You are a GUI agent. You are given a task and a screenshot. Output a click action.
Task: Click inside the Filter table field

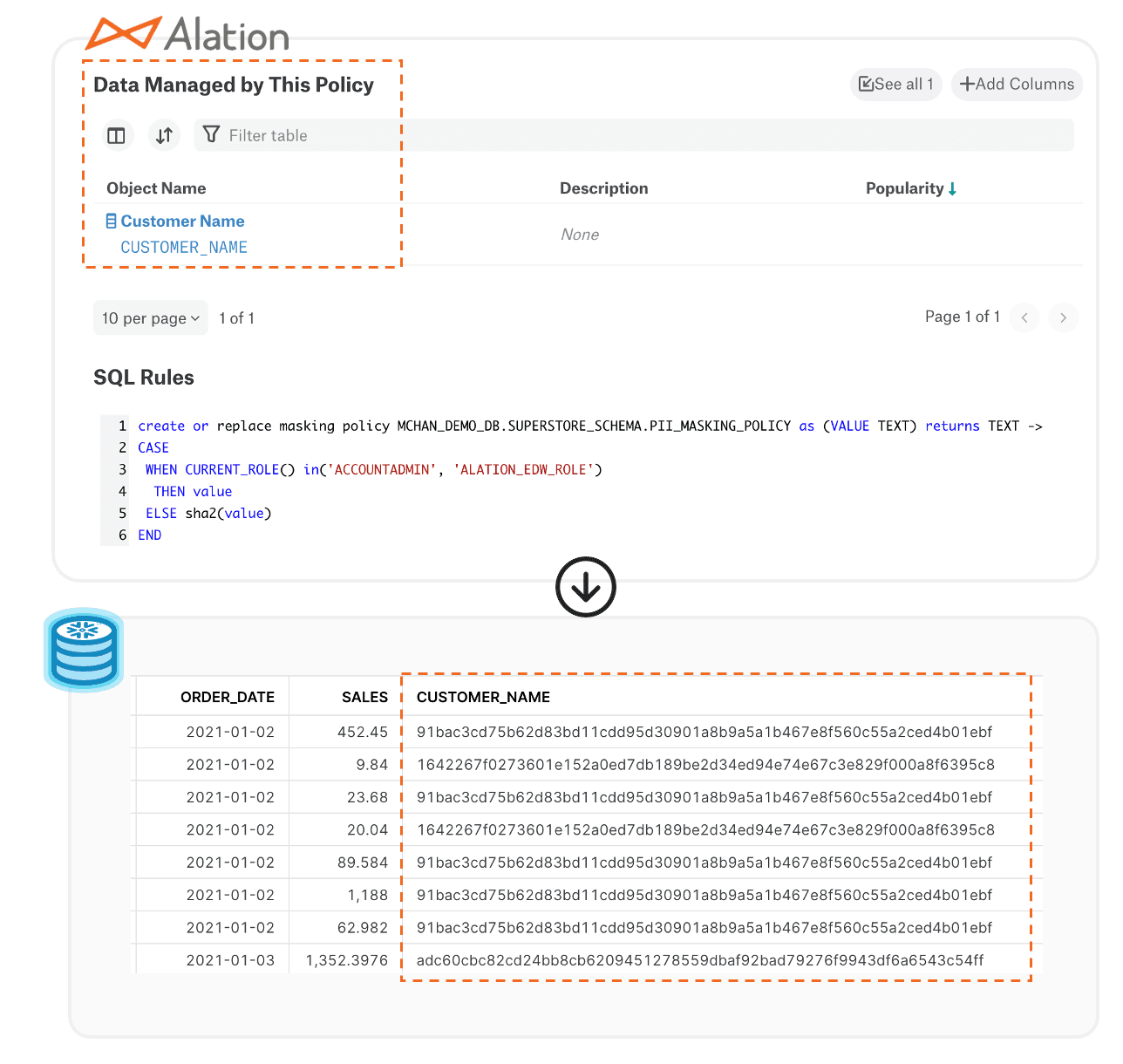[x=610, y=135]
